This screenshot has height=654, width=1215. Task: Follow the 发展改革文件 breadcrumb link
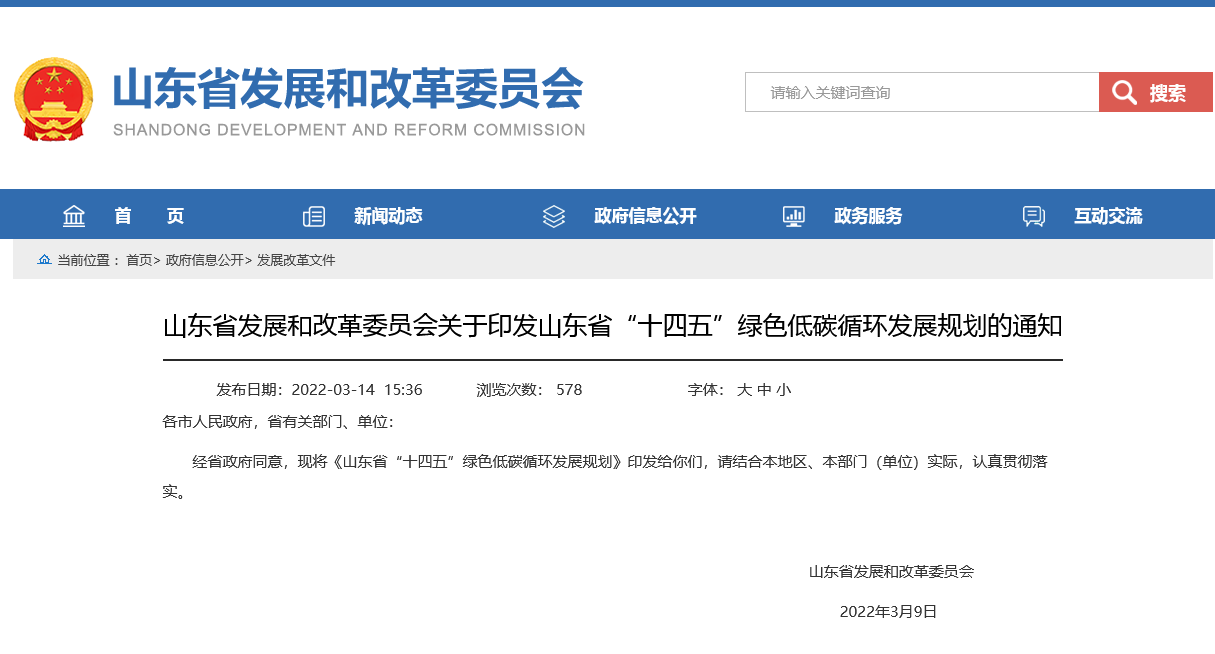click(296, 260)
